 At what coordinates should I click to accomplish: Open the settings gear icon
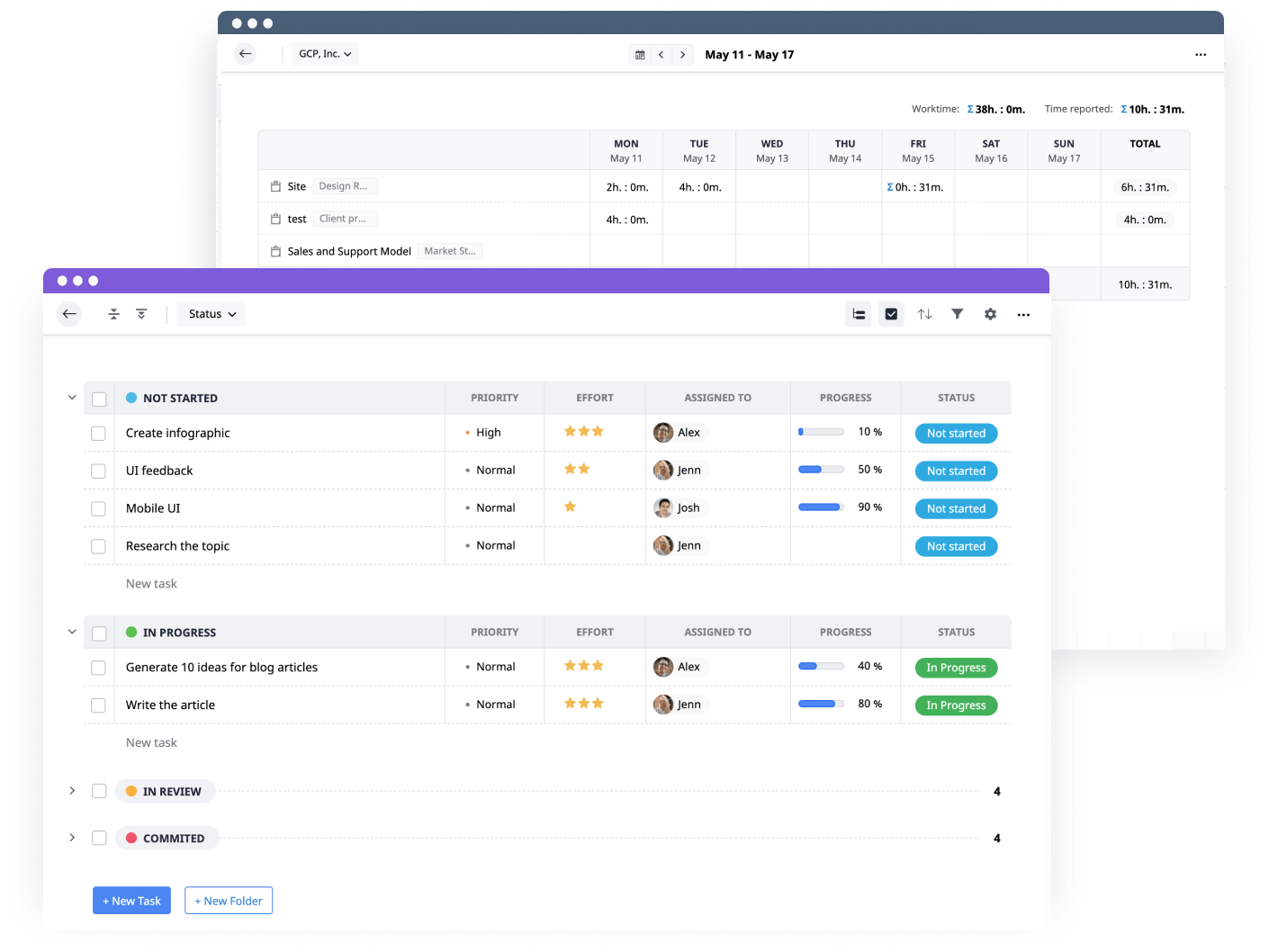pyautogui.click(x=990, y=314)
